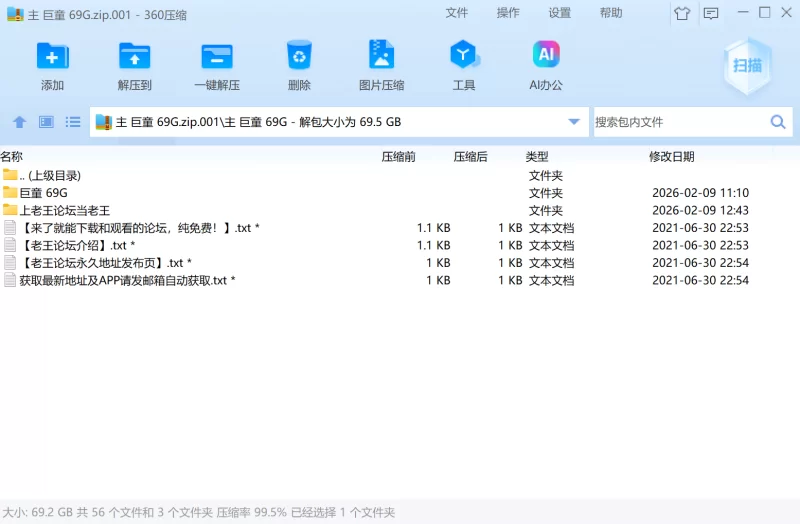Viewport: 800px width, 524px height.
Task: Open the 图片压缩 image compression tool
Action: tap(381, 56)
